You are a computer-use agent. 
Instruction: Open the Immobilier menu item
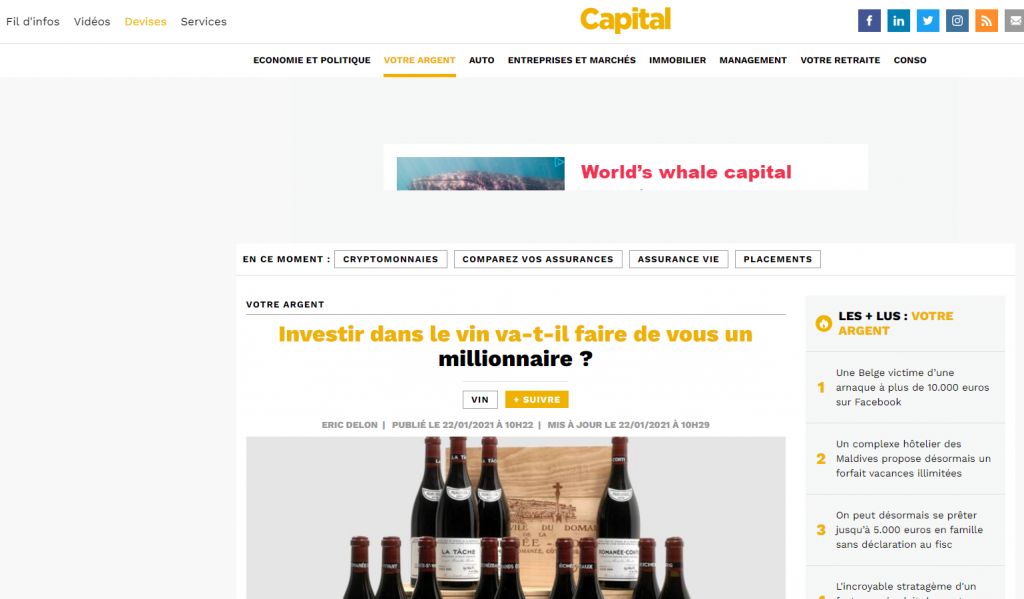677,60
